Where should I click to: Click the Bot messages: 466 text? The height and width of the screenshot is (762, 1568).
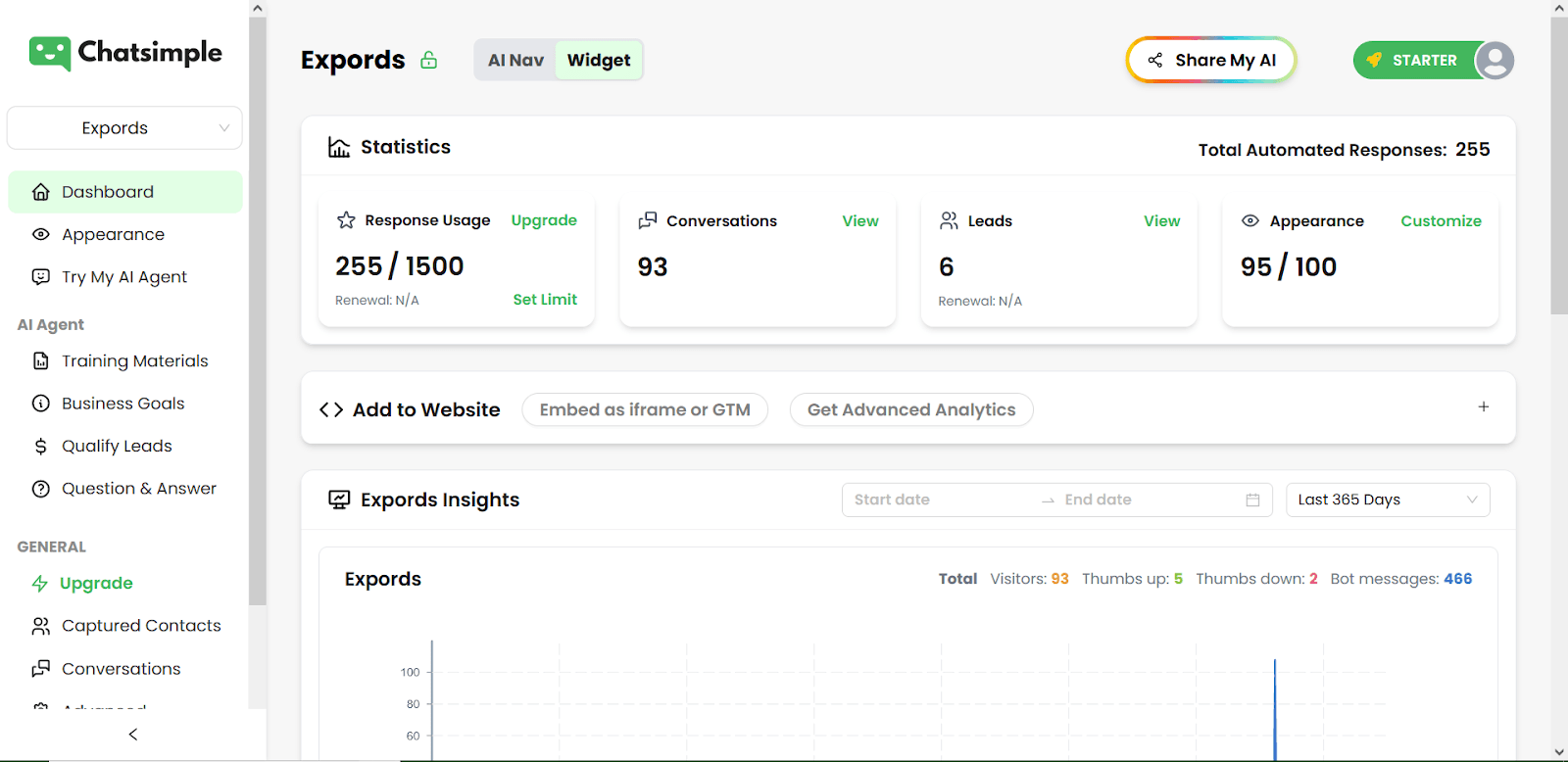[1400, 579]
